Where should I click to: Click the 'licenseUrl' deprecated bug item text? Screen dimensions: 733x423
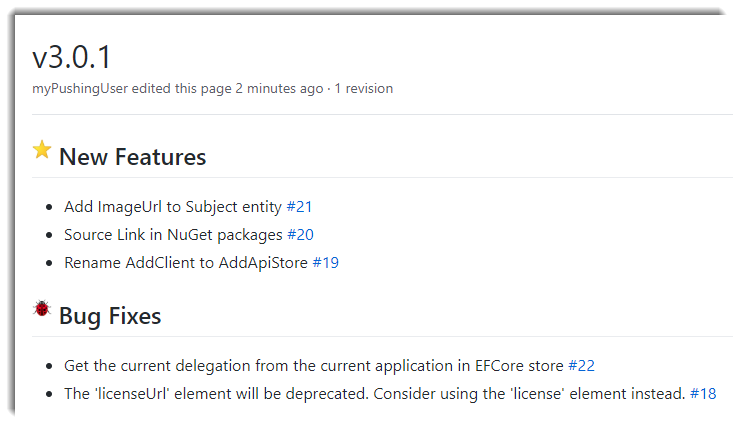375,394
